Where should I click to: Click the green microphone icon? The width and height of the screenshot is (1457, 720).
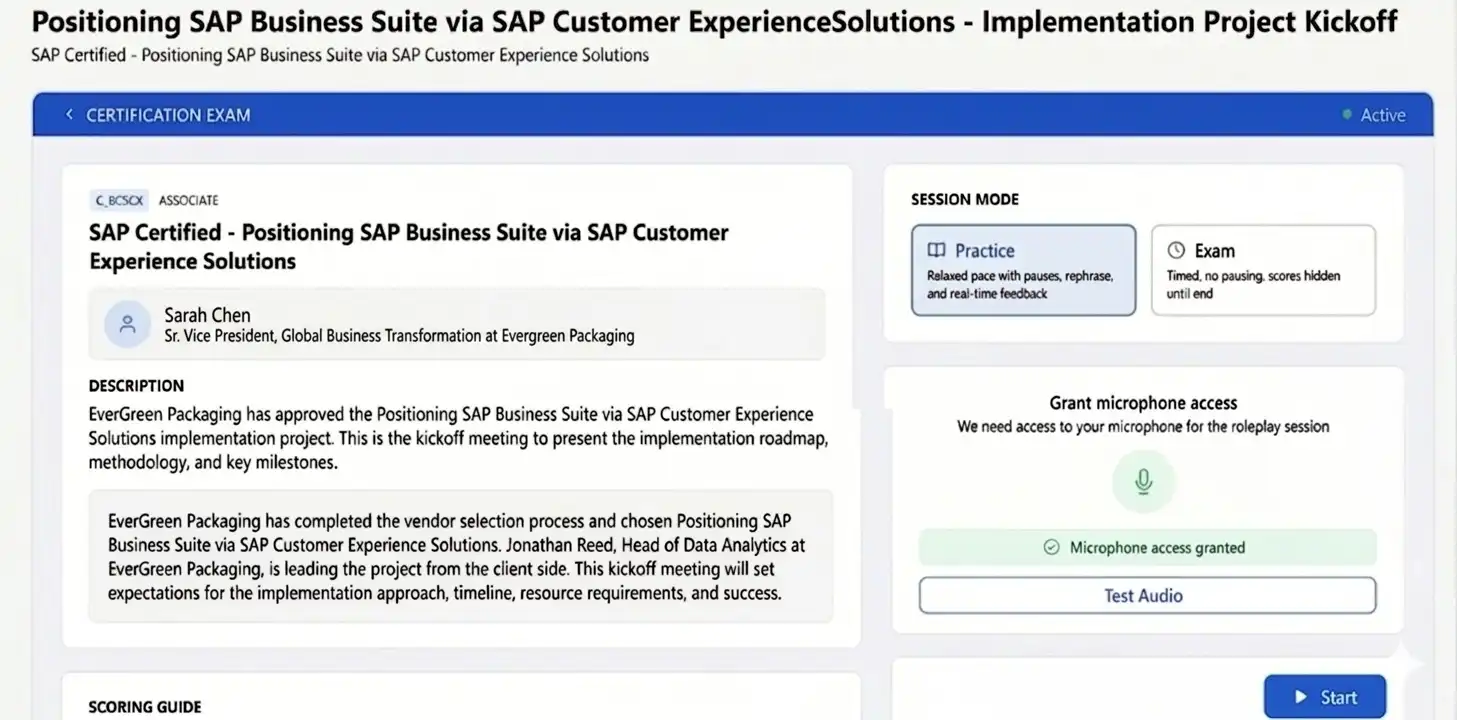(1143, 482)
